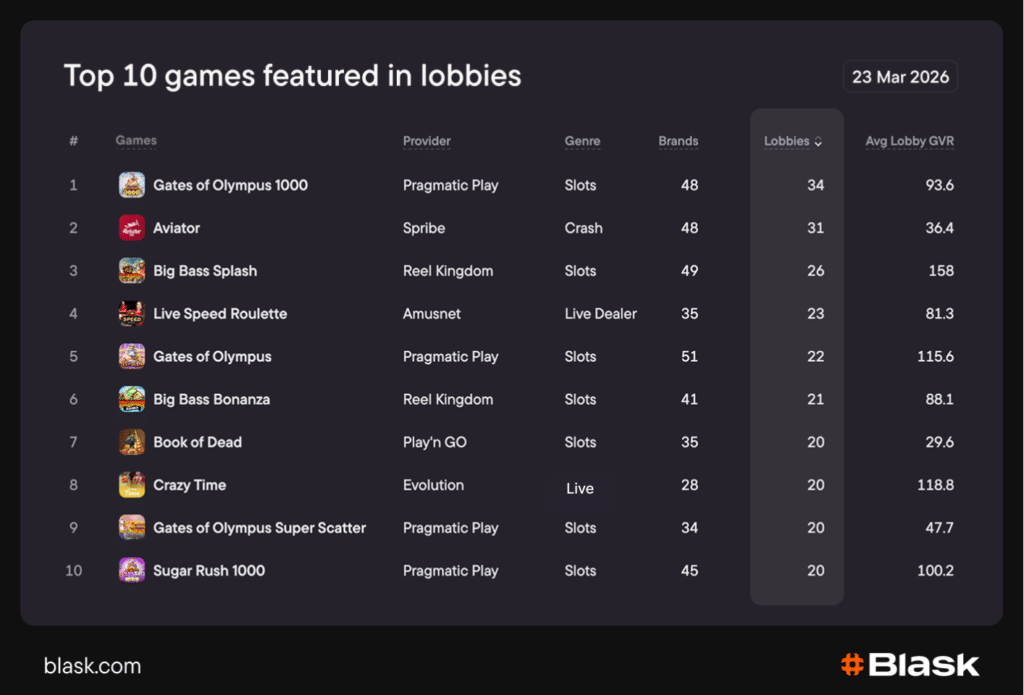Sort by the Lobbies column arrow

tap(818, 142)
